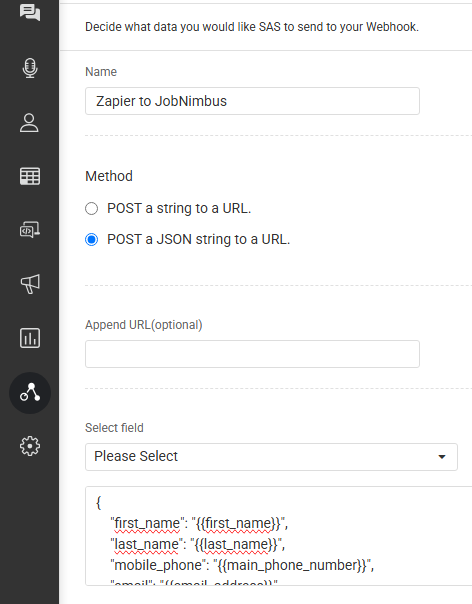Select 'POST a JSON string to a URL' radio
Screen dimensions: 472x604
click(91, 240)
